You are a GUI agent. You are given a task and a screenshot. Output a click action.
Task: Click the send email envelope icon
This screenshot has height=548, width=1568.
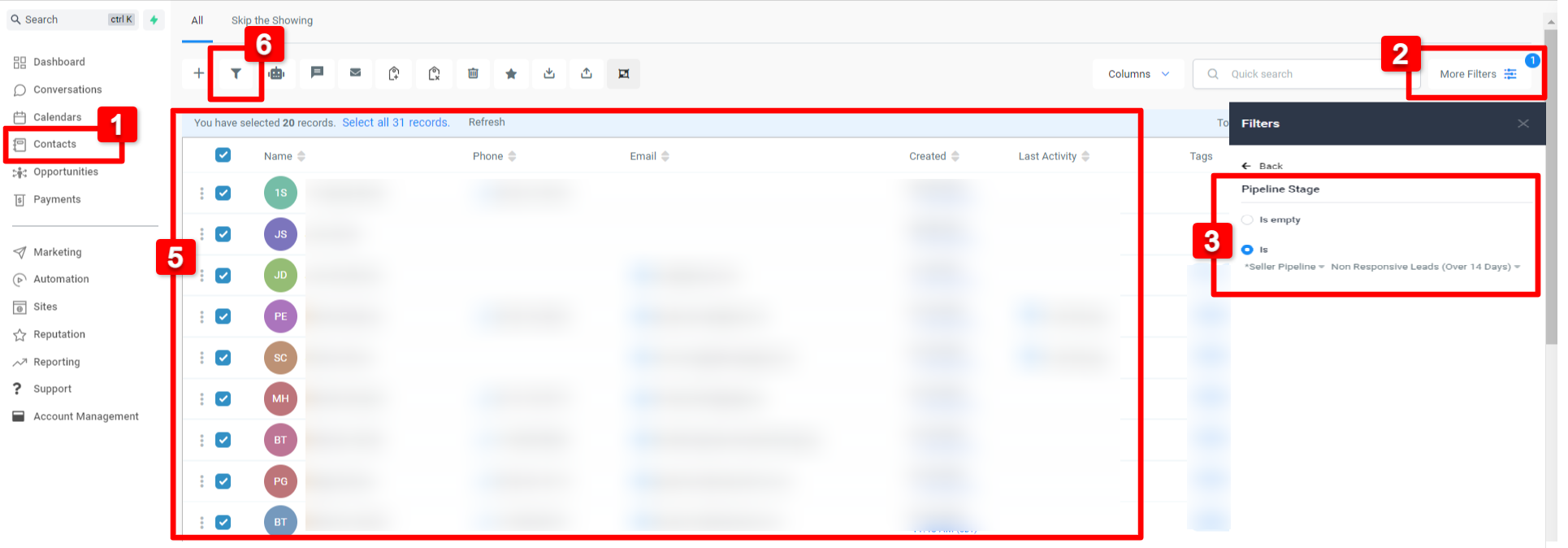point(355,73)
